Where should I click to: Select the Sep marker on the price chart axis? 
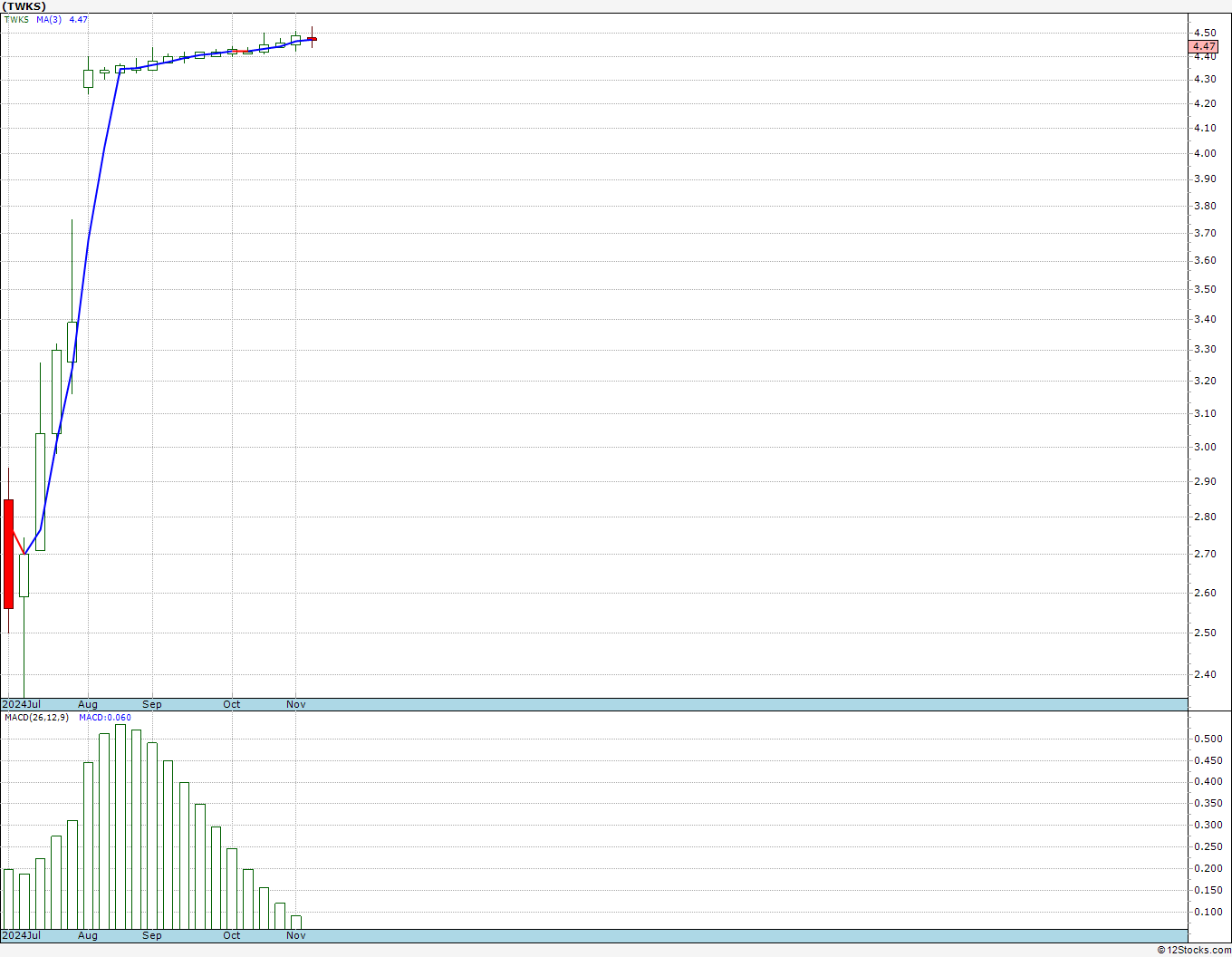(152, 704)
